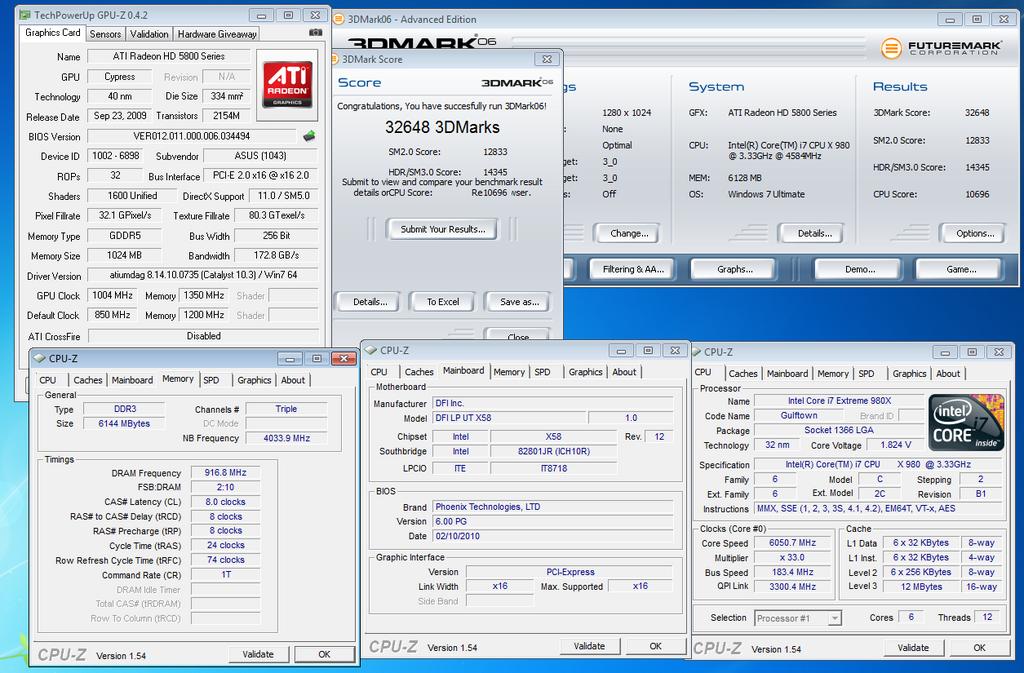Click the 32648 3DMarks score text
1024x673 pixels.
(x=442, y=127)
